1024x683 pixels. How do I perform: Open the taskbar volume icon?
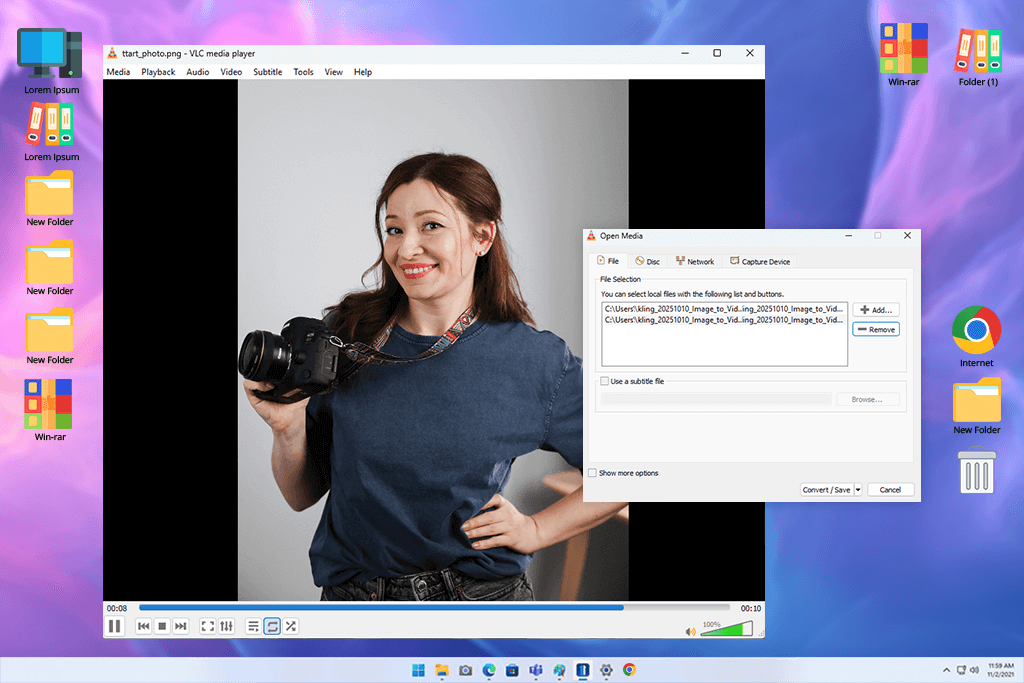tap(974, 670)
